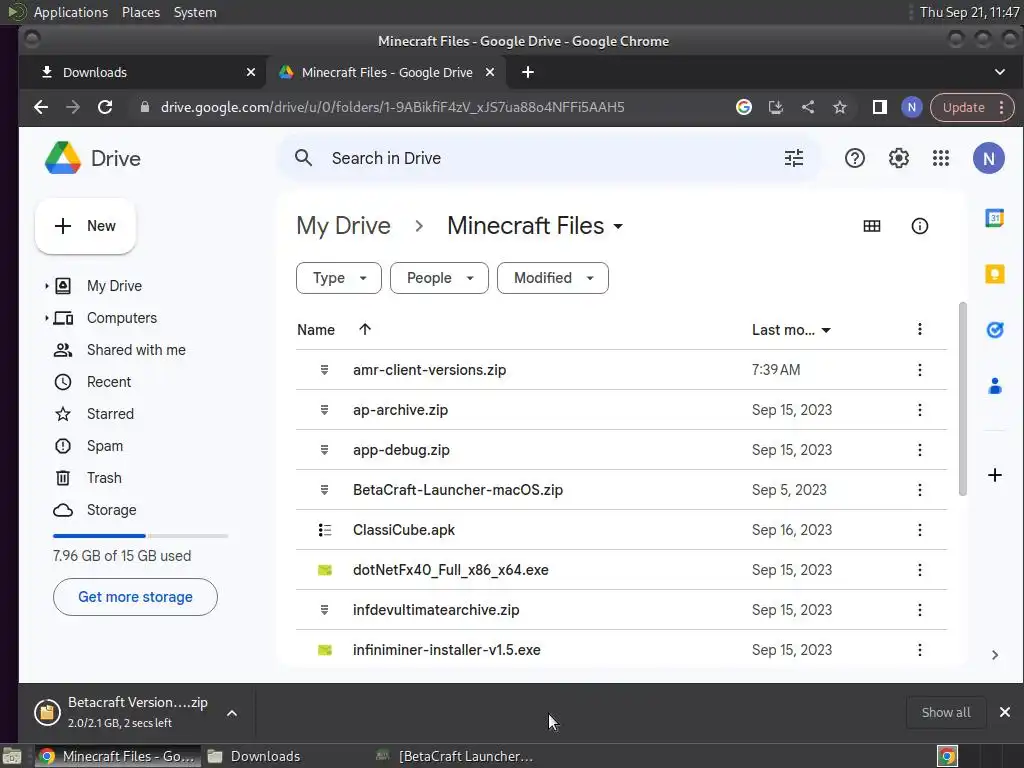Switch to grid layout view
This screenshot has width=1024, height=768.
[x=872, y=226]
